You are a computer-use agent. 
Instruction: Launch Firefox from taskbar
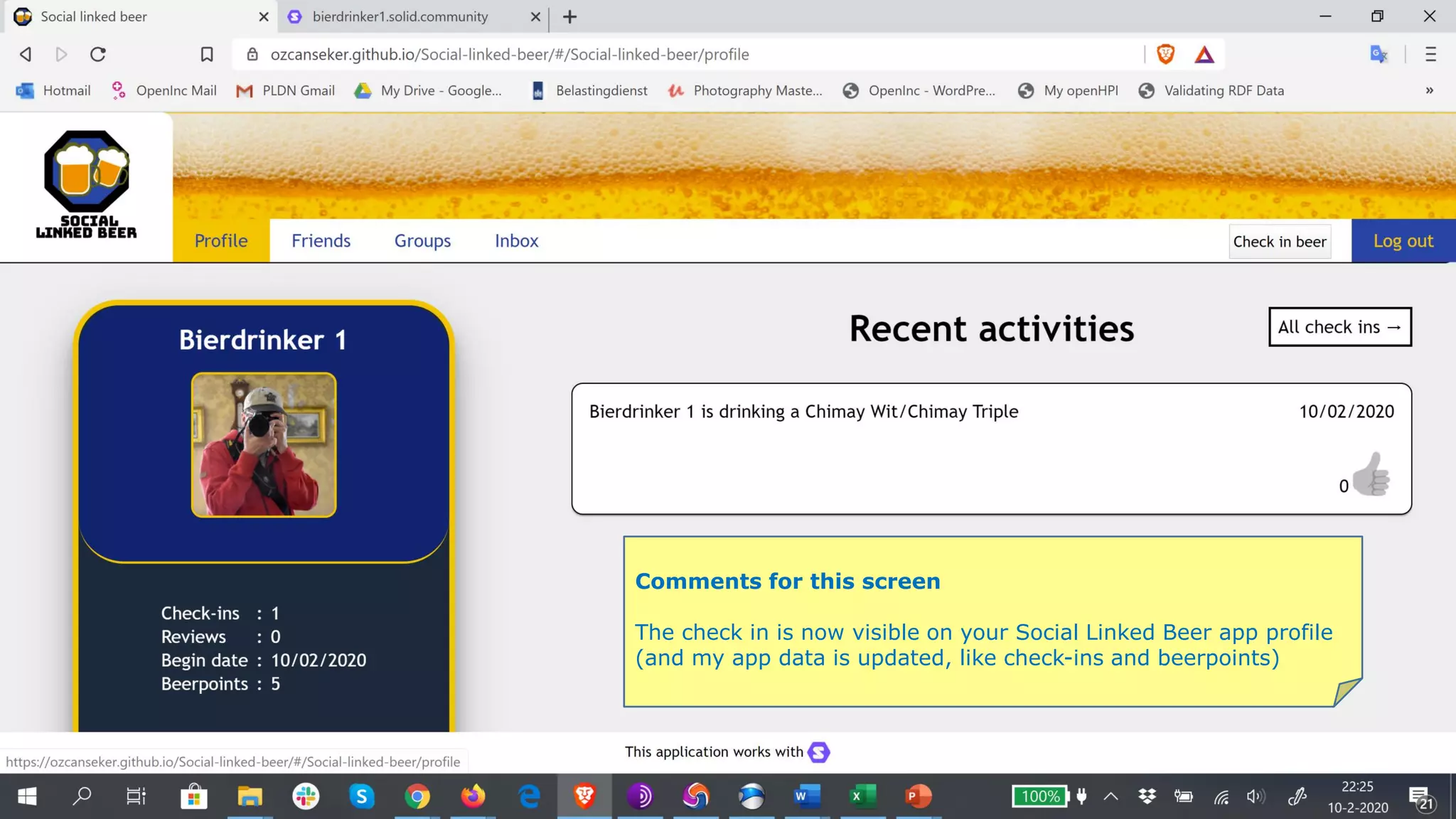pos(473,796)
